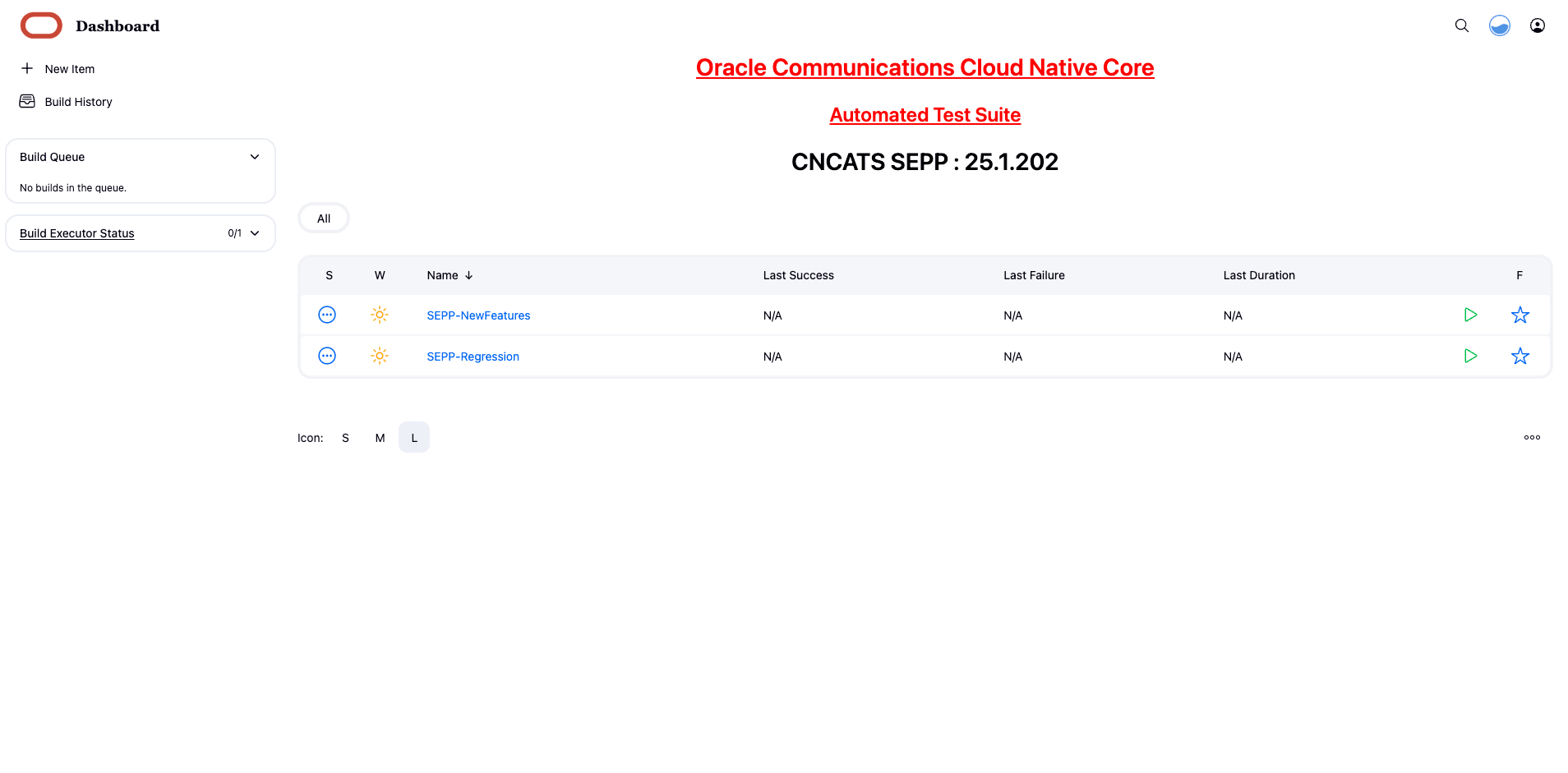Click the F column header
Screen dimensions: 1568x773
coord(1520,275)
